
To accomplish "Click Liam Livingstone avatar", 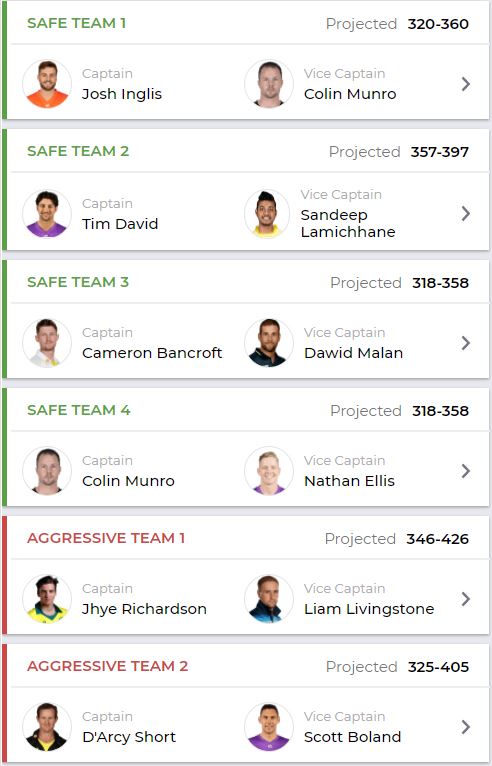I will 269,598.
